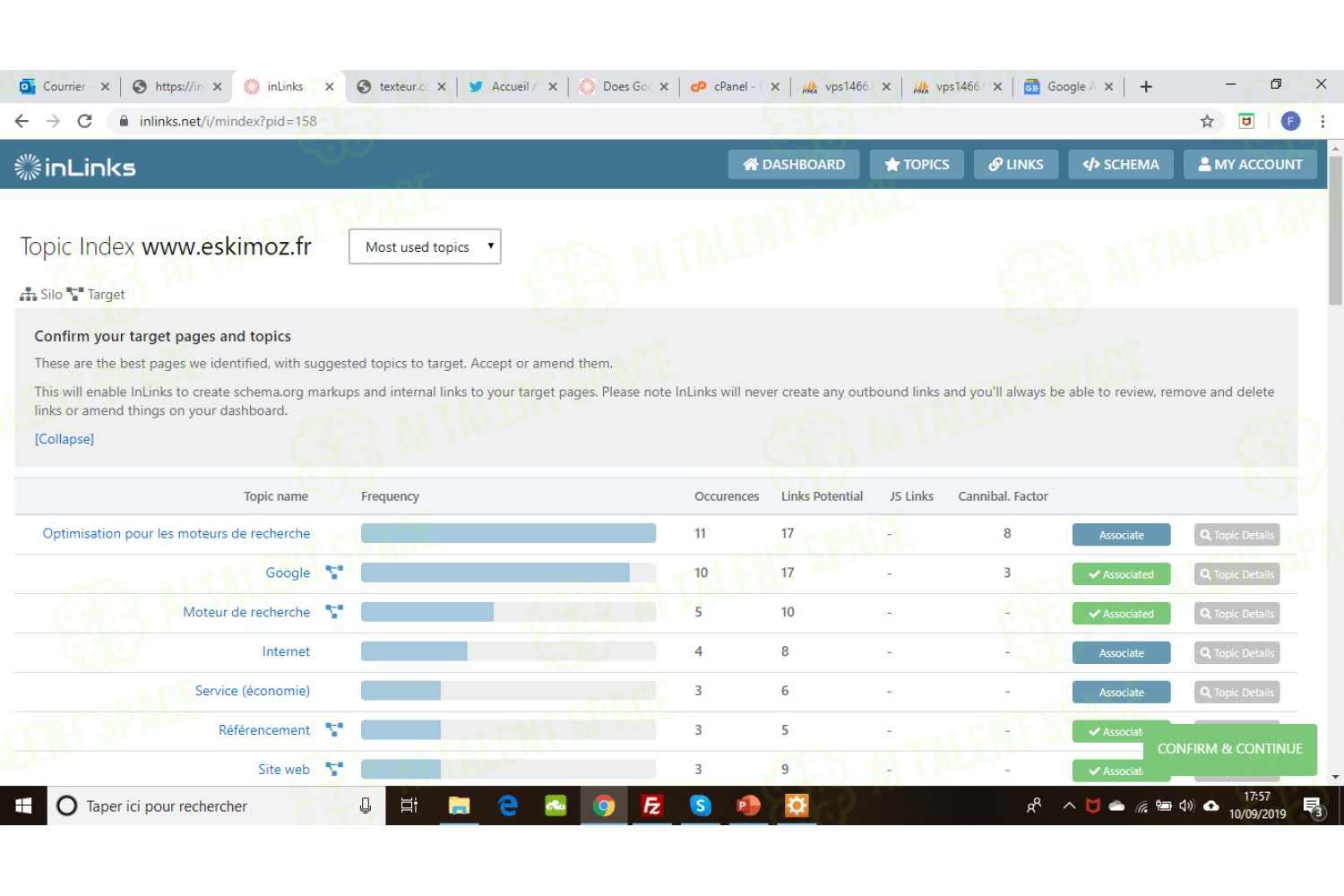The height and width of the screenshot is (896, 1344).
Task: Open PowerPoint from the taskbar
Action: tap(748, 806)
